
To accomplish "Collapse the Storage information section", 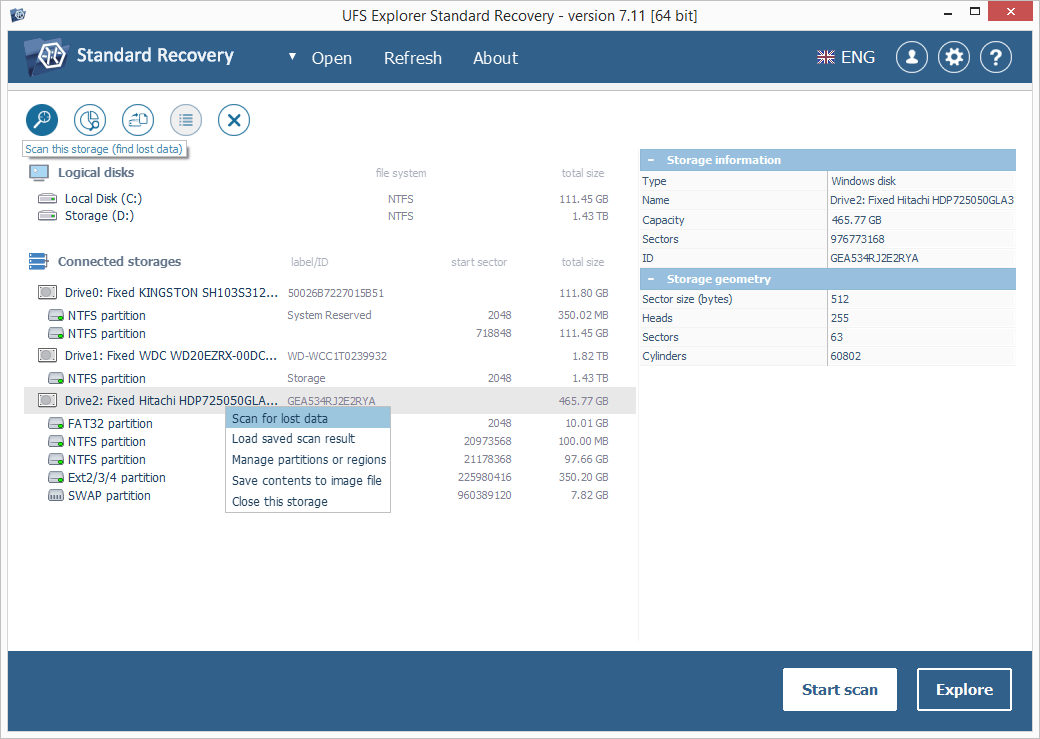I will [651, 160].
